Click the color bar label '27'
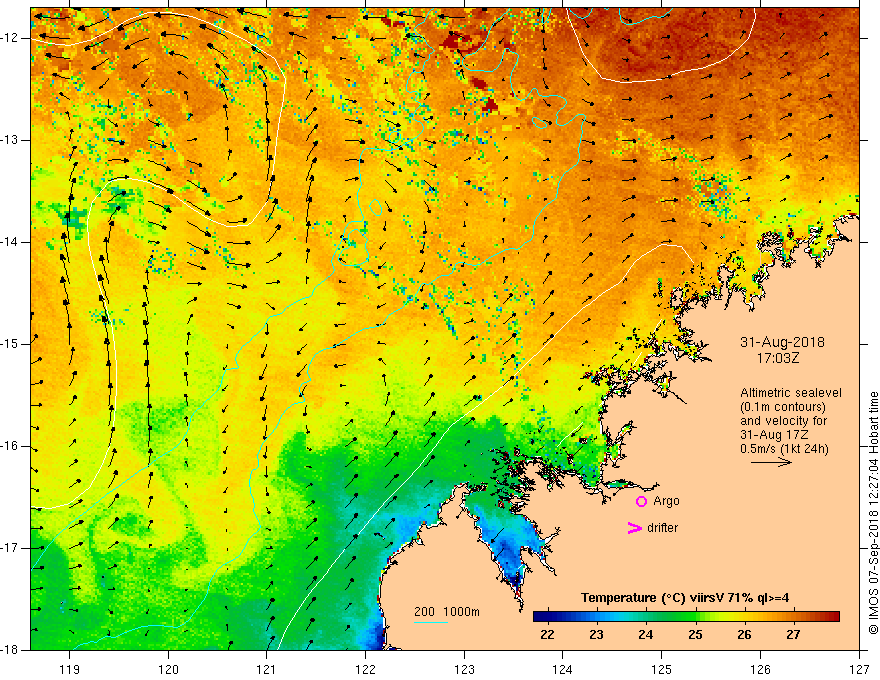The height and width of the screenshot is (680, 880). click(x=793, y=635)
